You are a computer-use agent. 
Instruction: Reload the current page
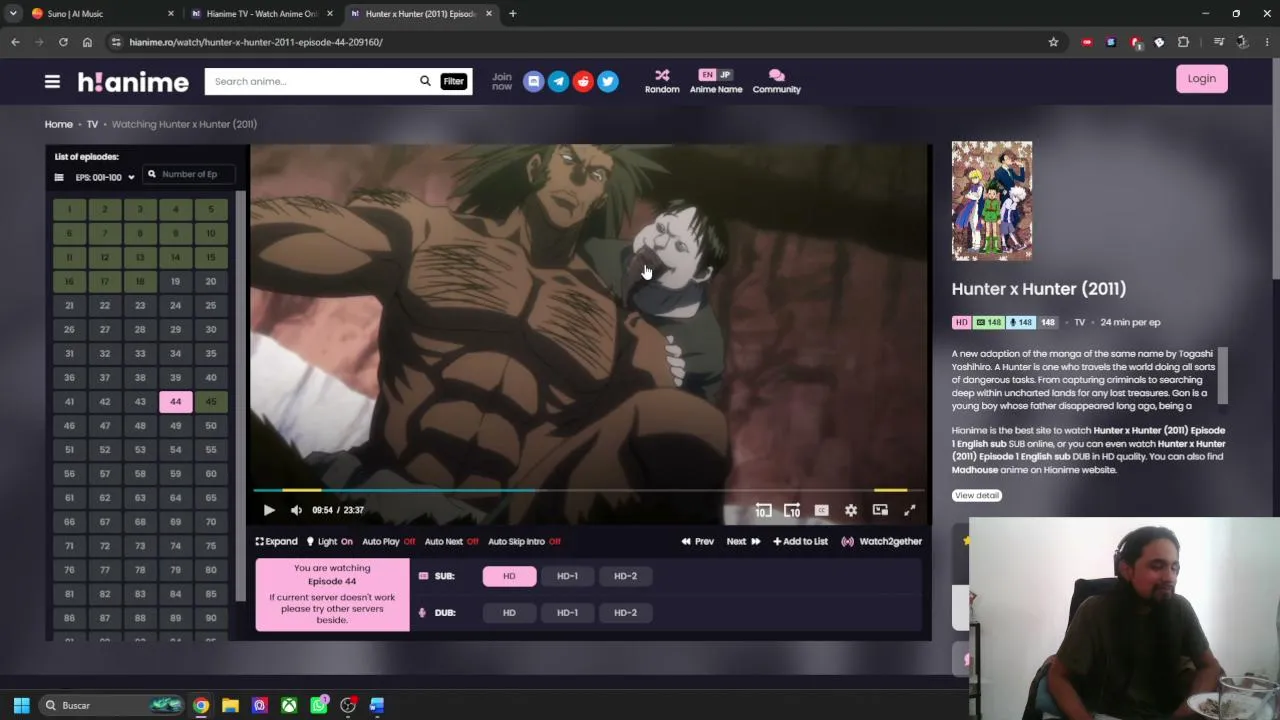63,42
